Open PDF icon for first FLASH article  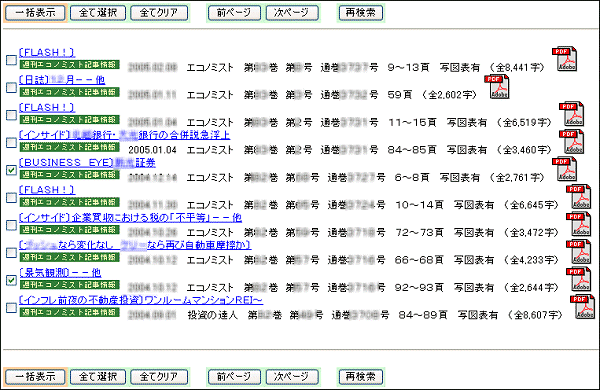pos(564,59)
